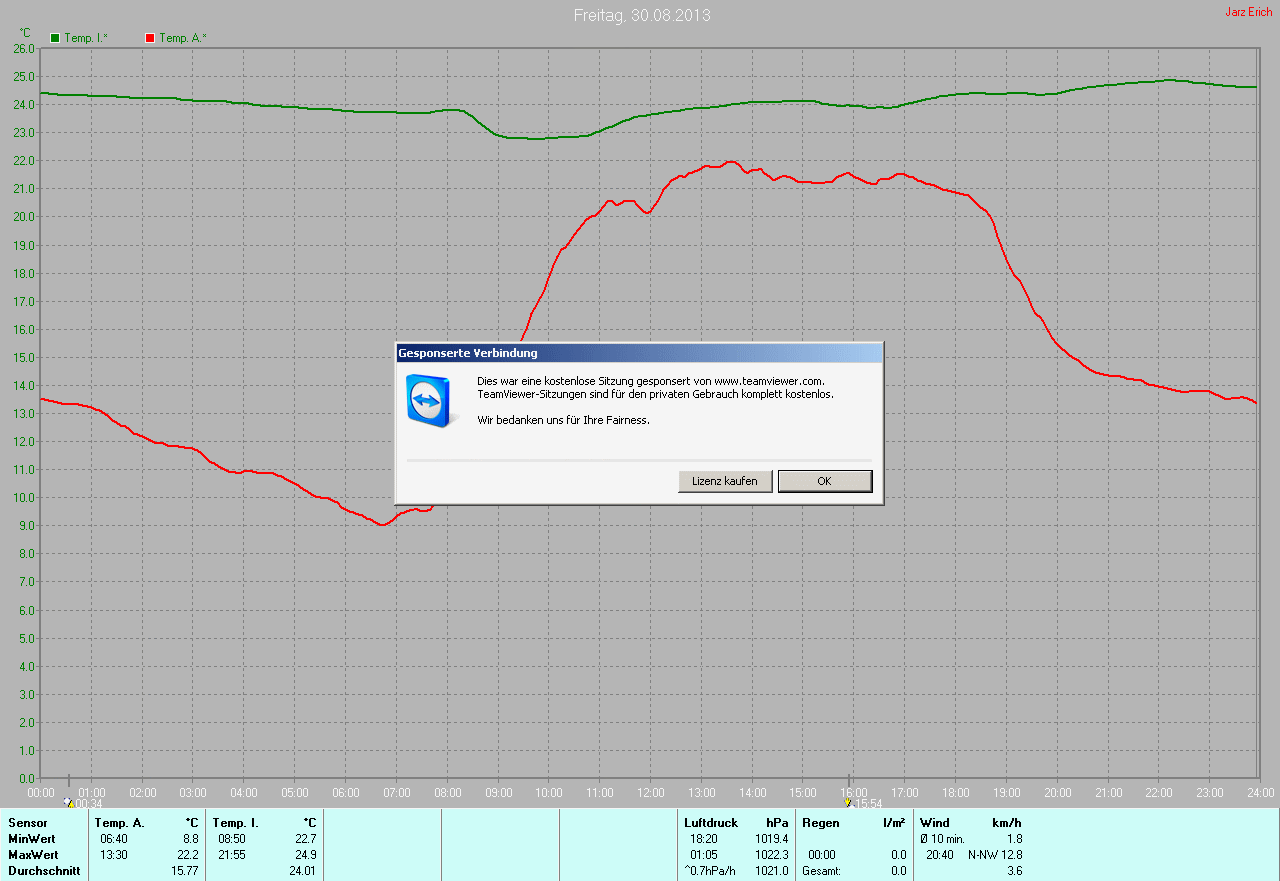
Task: Click the Luftdruck minimum value 1019.4
Action: pos(771,839)
